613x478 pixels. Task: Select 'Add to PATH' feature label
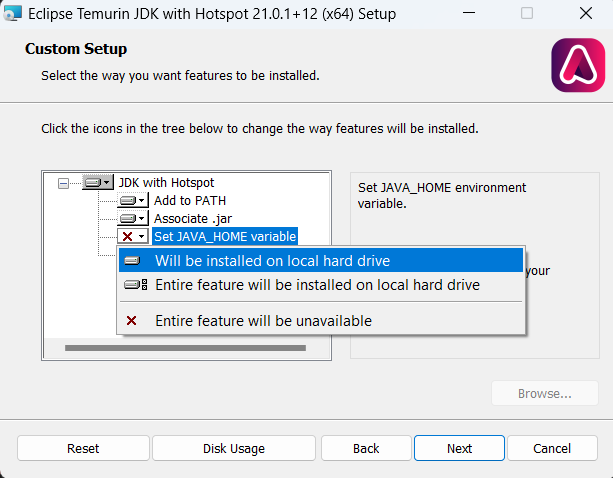tap(190, 201)
